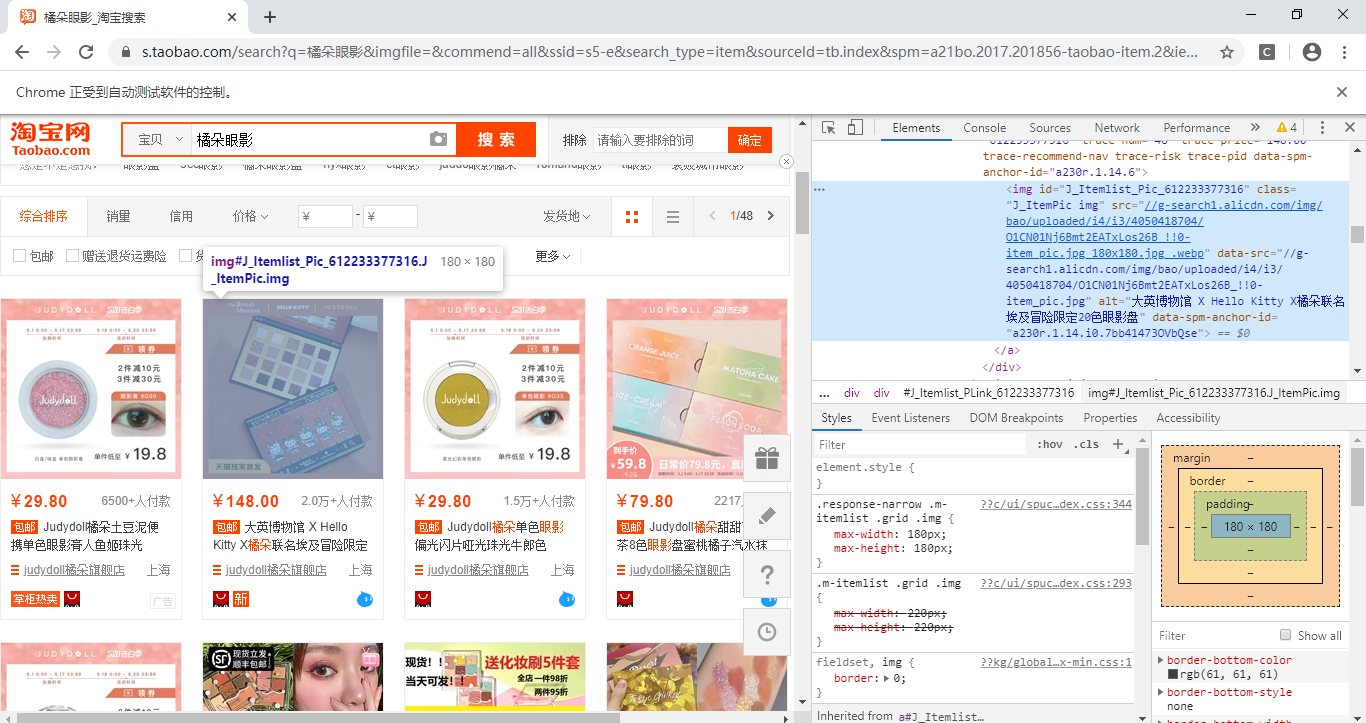Sort by 信用 seller credit
Viewport: 1366px width, 723px height.
[181, 216]
